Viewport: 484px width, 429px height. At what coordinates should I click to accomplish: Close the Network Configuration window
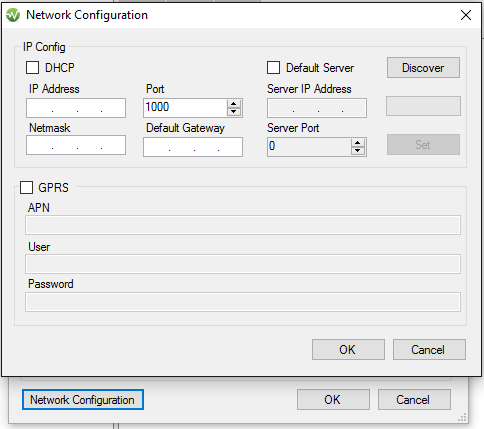(x=466, y=15)
